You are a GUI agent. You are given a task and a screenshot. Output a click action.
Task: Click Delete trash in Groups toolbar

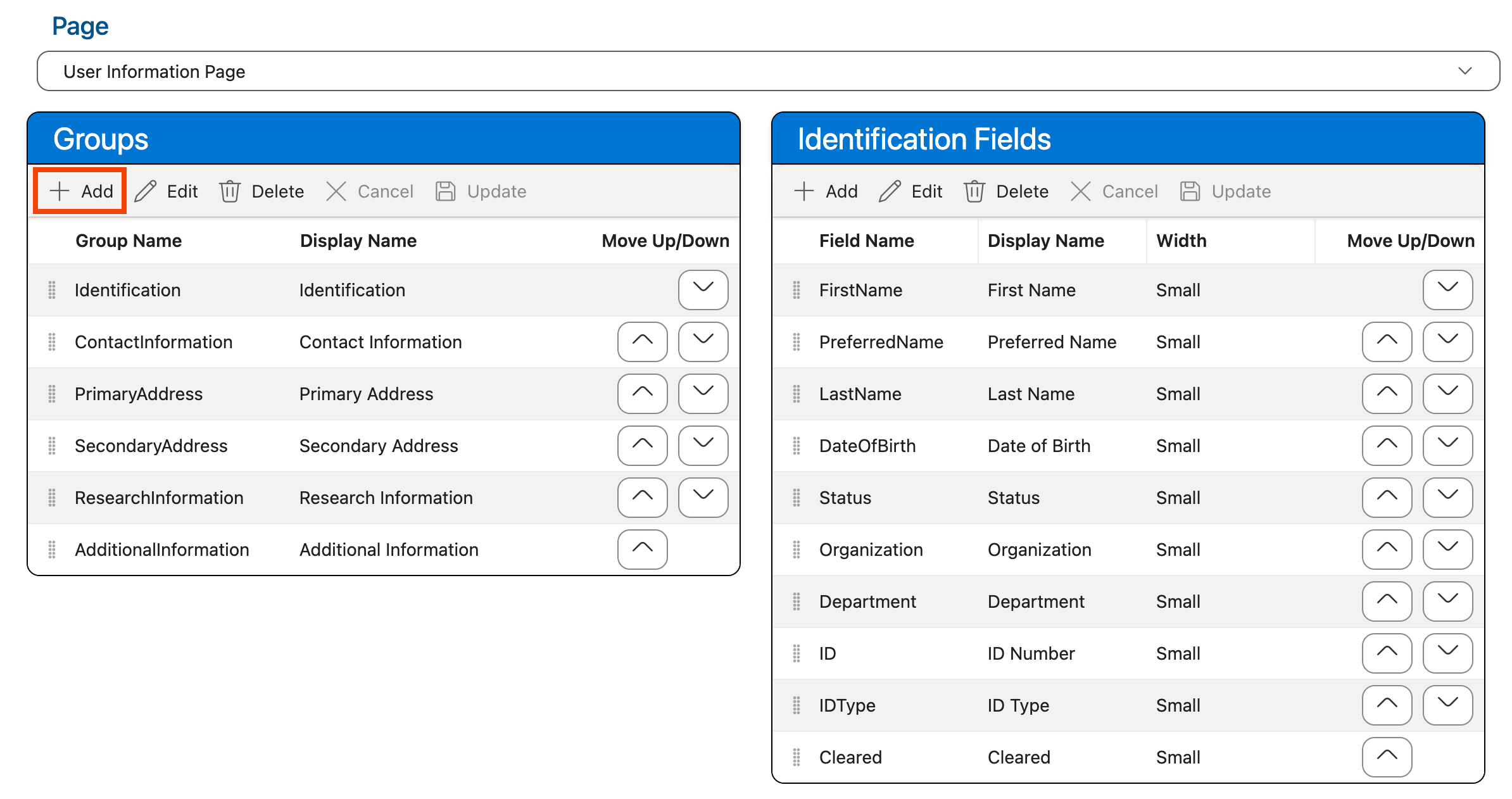coord(230,191)
